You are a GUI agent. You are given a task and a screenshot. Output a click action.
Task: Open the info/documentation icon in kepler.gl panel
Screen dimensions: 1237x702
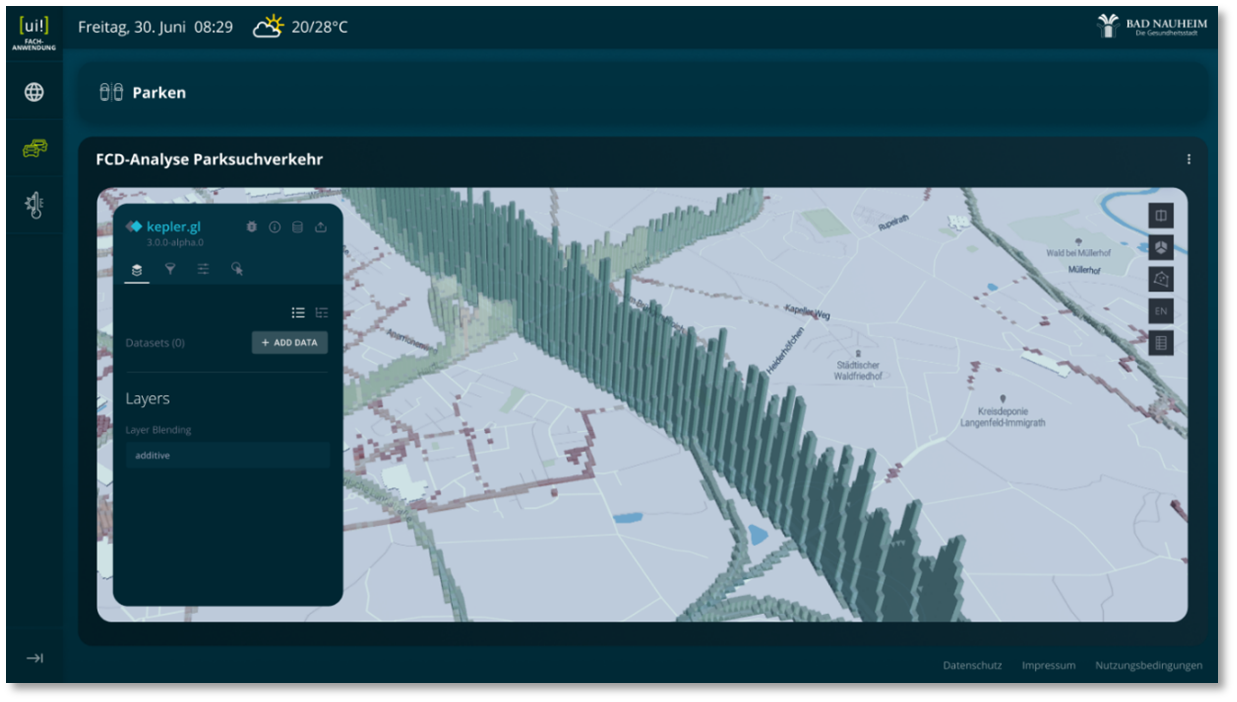click(274, 227)
